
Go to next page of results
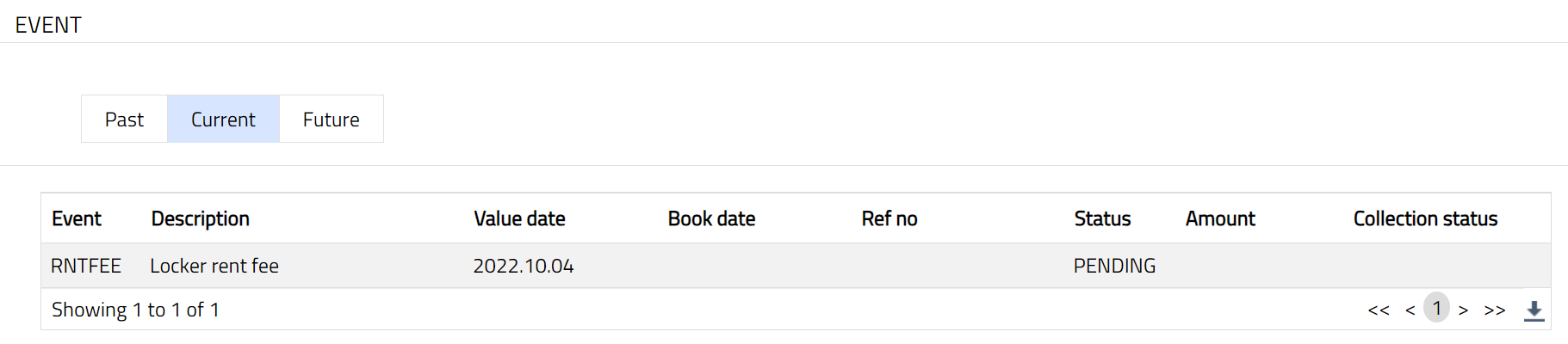click(1463, 310)
